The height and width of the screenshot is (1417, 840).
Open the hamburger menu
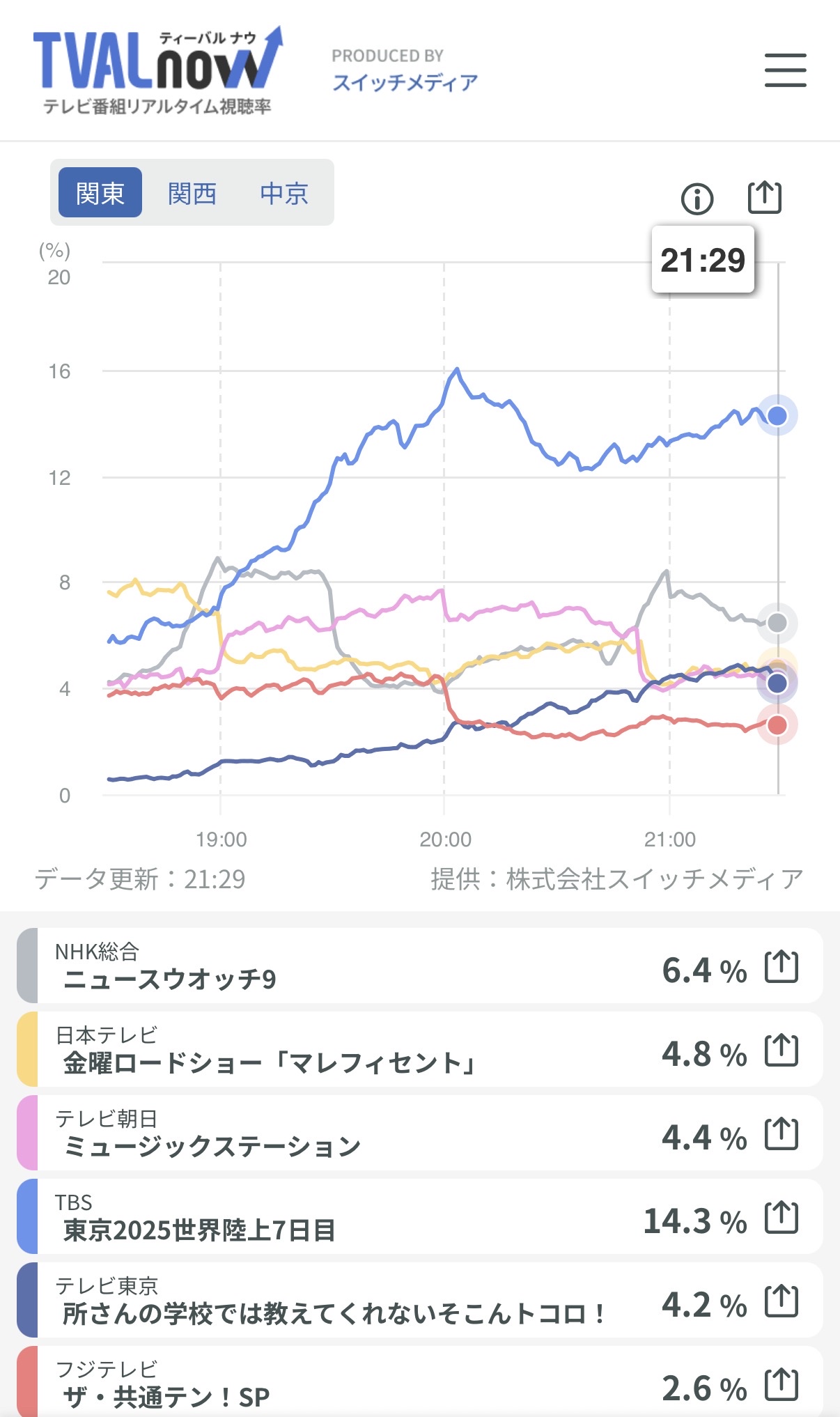[x=785, y=70]
